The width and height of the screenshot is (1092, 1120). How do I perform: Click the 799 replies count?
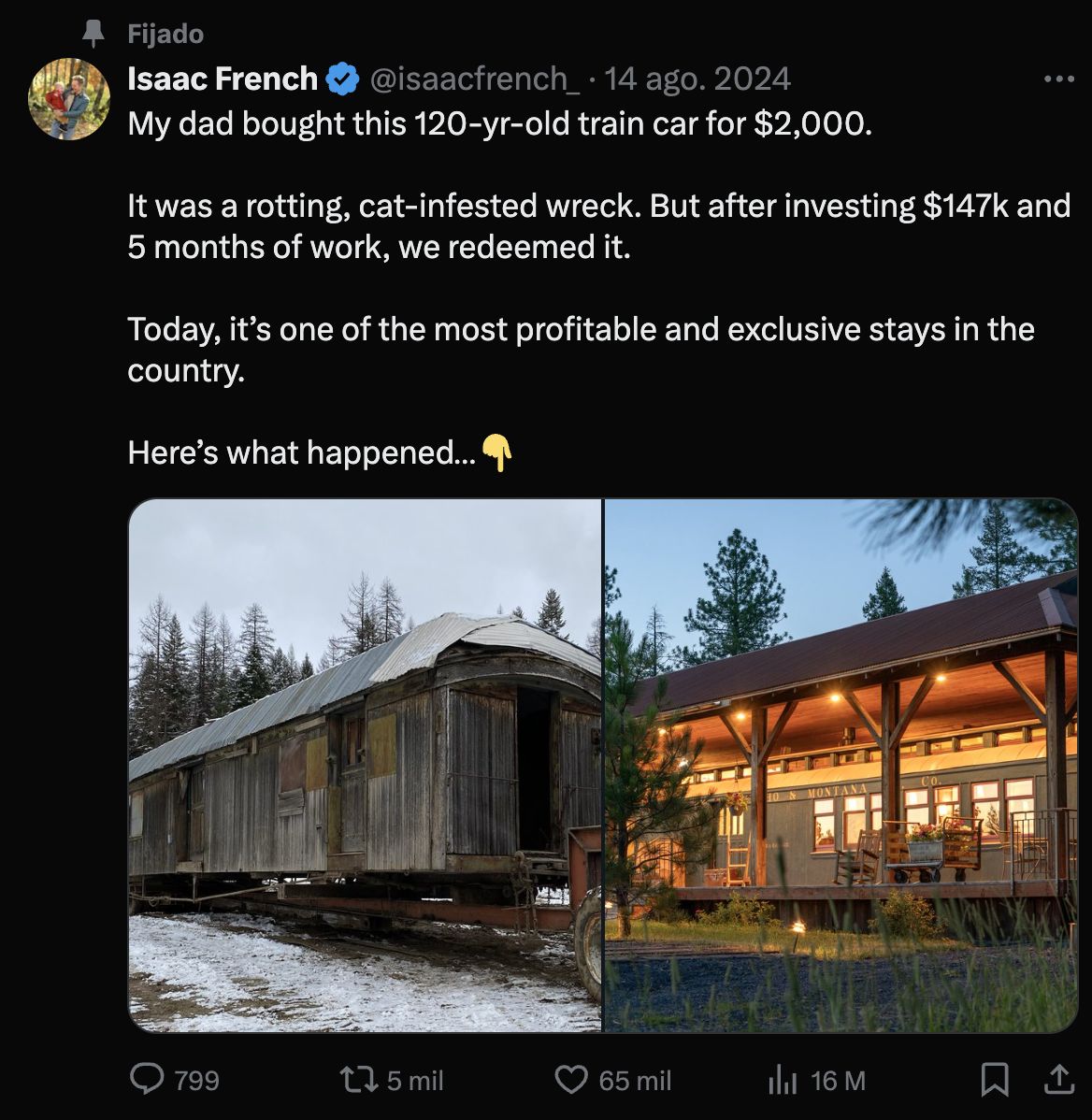point(196,1081)
